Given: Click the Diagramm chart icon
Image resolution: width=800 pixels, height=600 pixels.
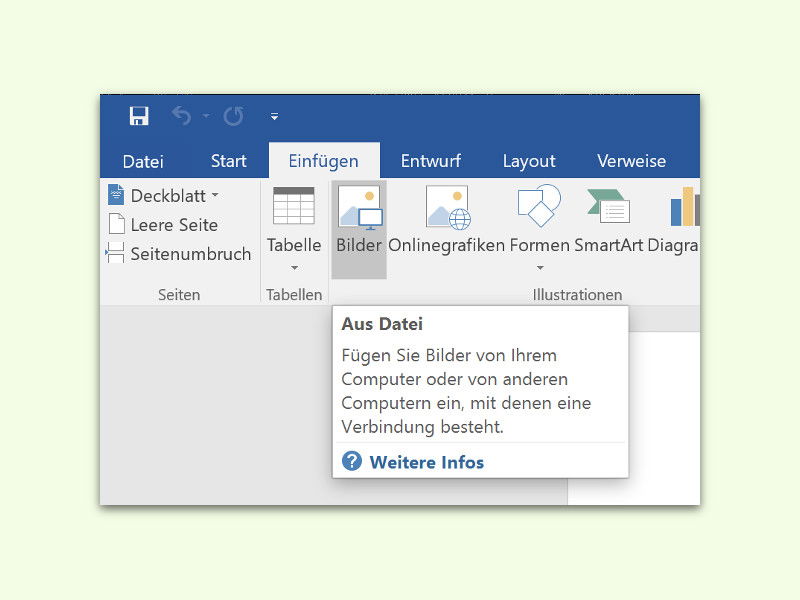Looking at the screenshot, I should (685, 206).
